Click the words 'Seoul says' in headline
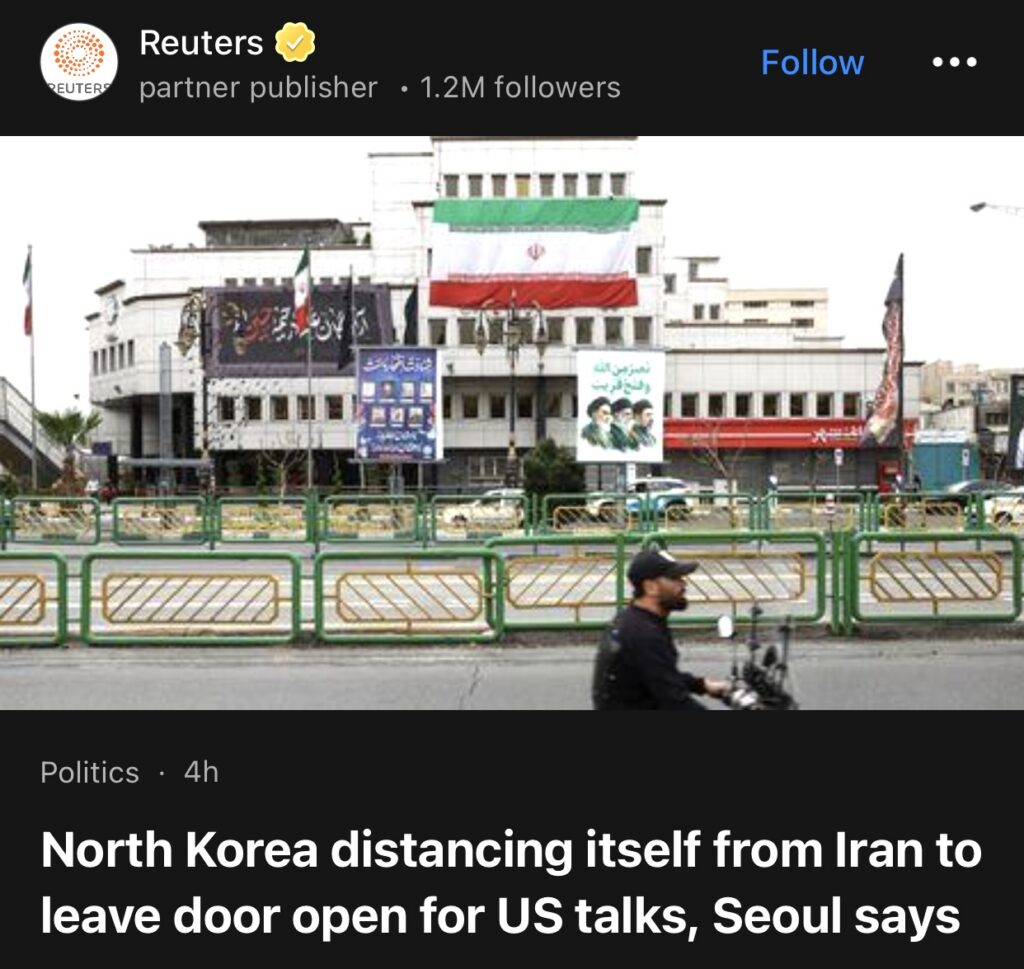1024x969 pixels. tap(836, 916)
